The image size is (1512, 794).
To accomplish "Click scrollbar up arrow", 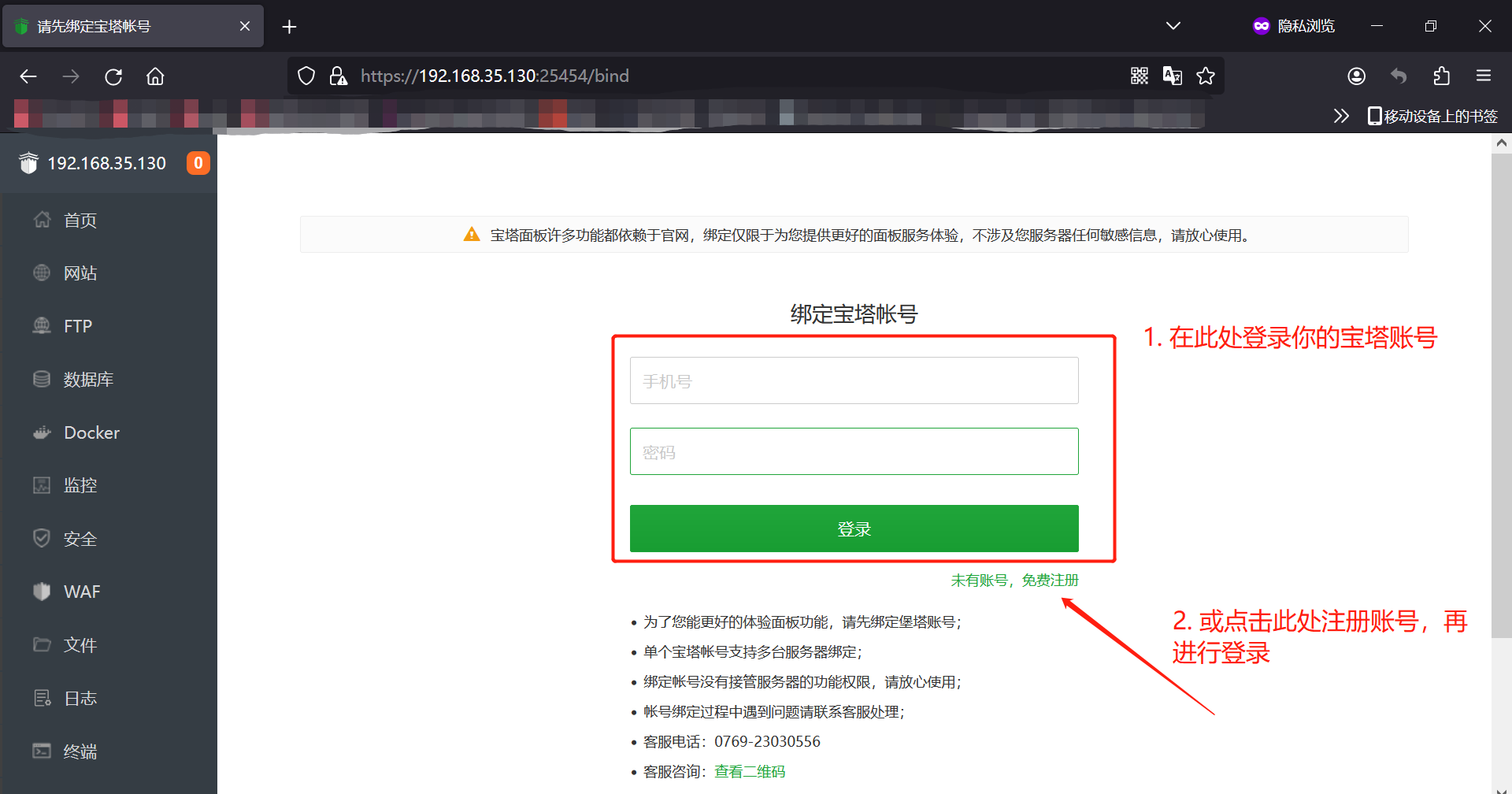I will coord(1501,143).
